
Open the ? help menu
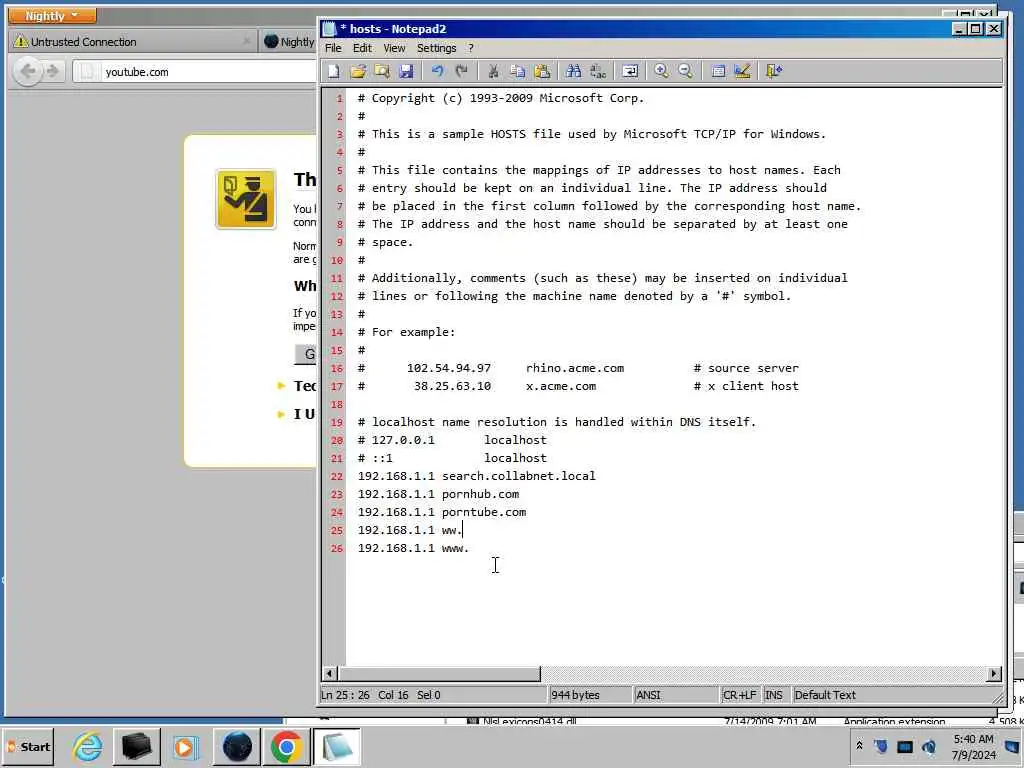(x=470, y=48)
